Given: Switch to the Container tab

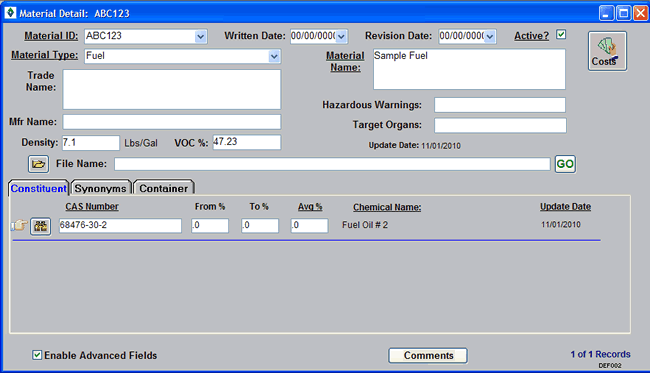Looking at the screenshot, I should (x=164, y=188).
